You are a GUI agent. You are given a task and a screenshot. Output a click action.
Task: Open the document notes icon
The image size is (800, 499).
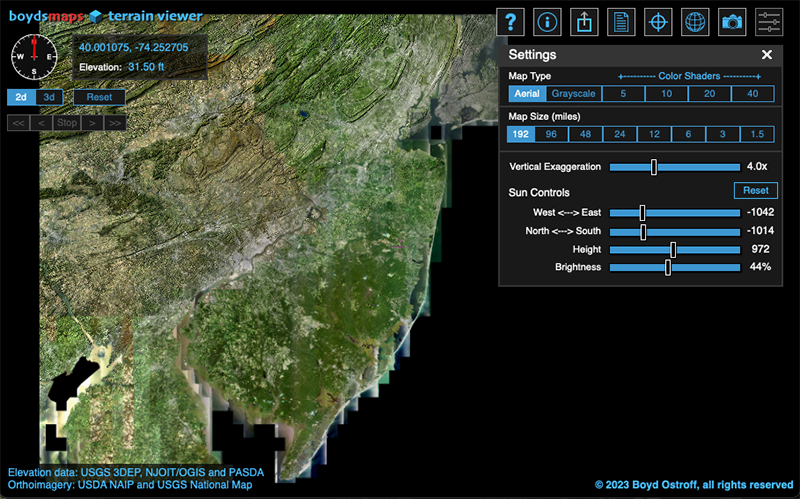point(621,21)
